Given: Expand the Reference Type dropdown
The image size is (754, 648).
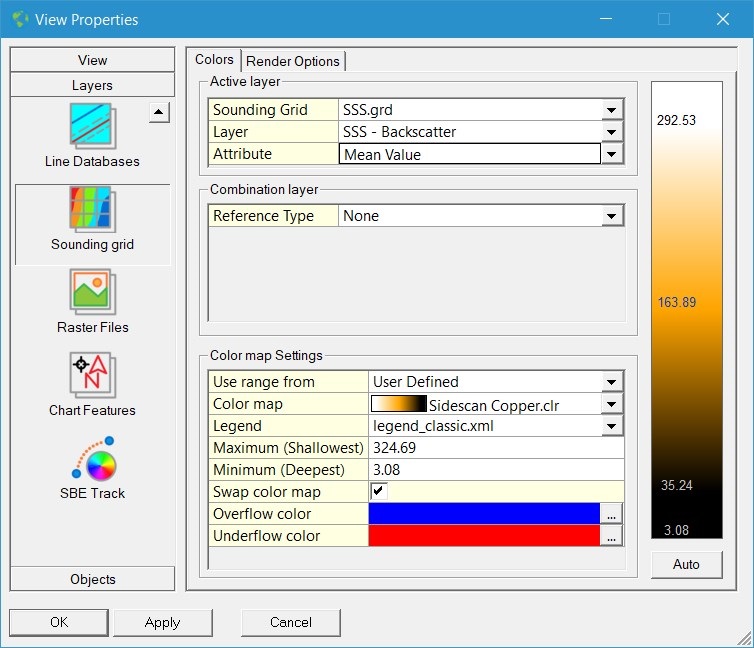Looking at the screenshot, I should pyautogui.click(x=612, y=216).
